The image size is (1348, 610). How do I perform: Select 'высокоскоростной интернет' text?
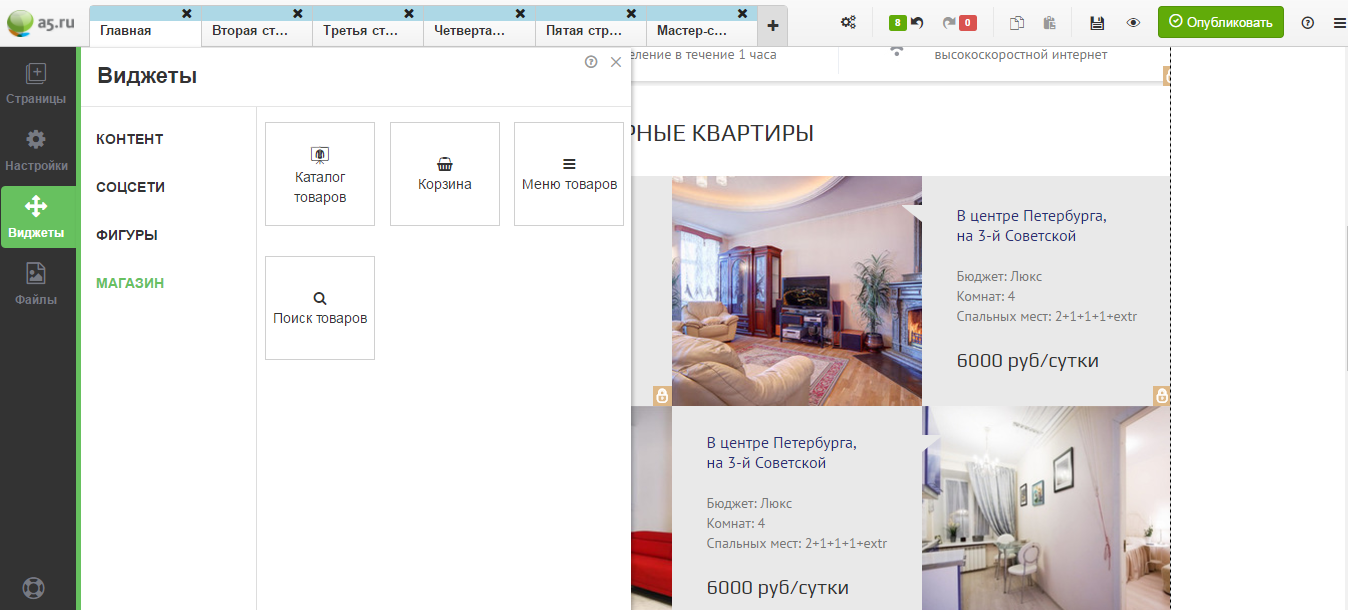tap(1021, 55)
